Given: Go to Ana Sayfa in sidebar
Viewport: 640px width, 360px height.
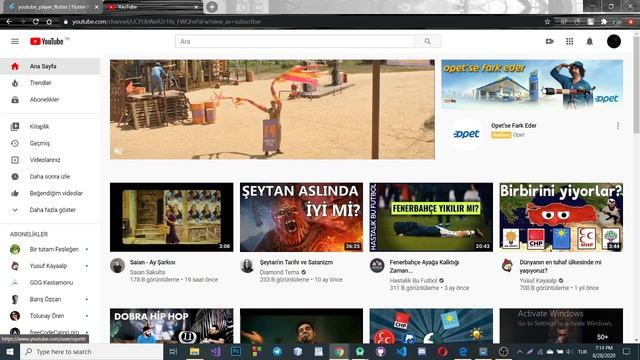Looking at the screenshot, I should coord(50,66).
